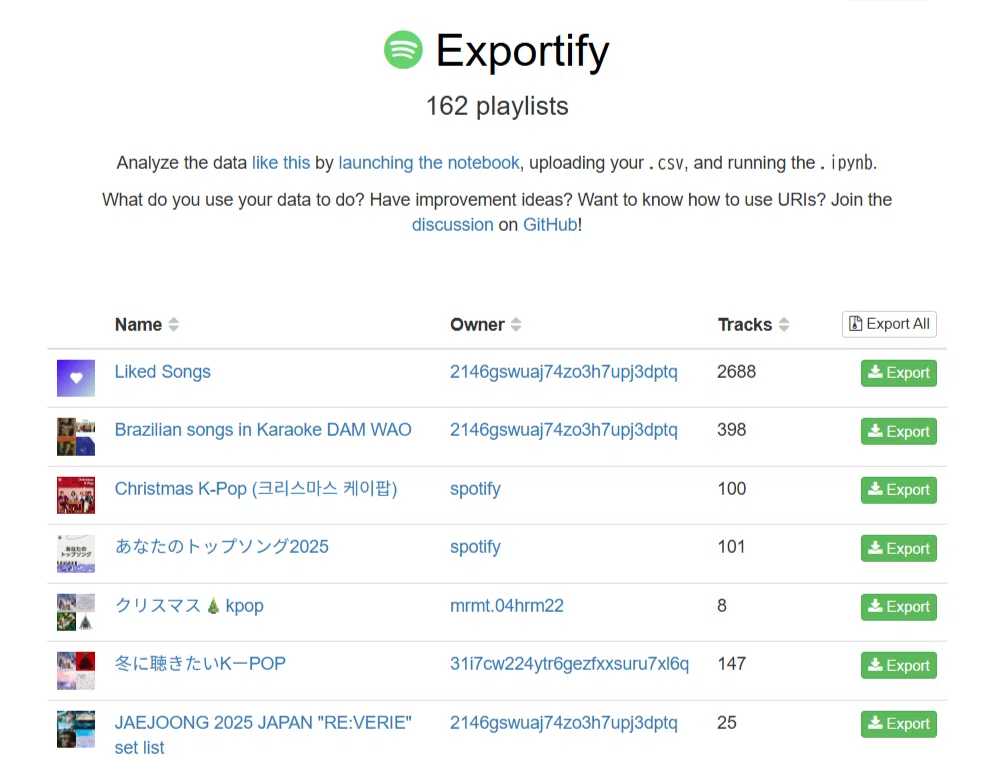Click あなたのトップソング2025 cover thumbnail
This screenshot has width=1002, height=757.
pyautogui.click(x=75, y=554)
